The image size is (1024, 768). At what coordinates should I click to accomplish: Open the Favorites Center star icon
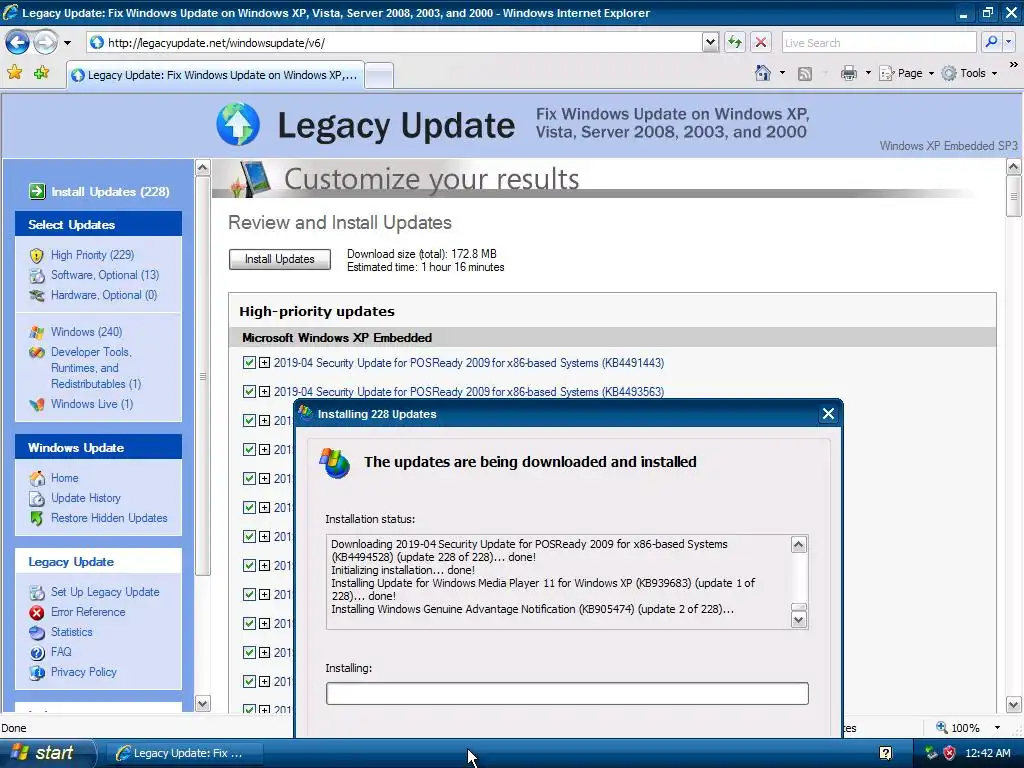[x=14, y=72]
